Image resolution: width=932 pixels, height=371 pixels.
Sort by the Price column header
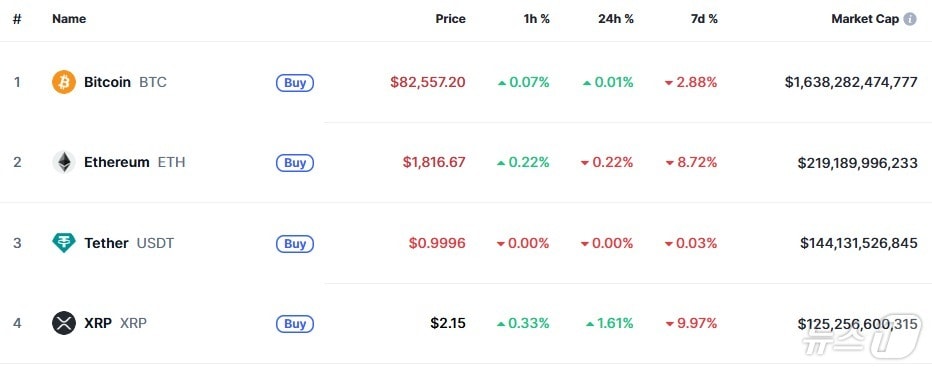pyautogui.click(x=451, y=19)
